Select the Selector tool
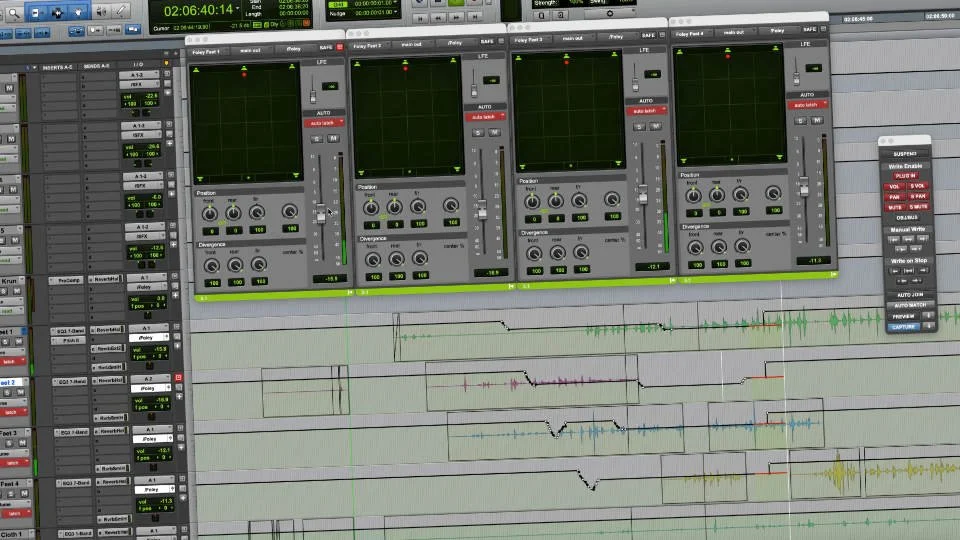Viewport: 960px width, 540px height. [x=58, y=12]
